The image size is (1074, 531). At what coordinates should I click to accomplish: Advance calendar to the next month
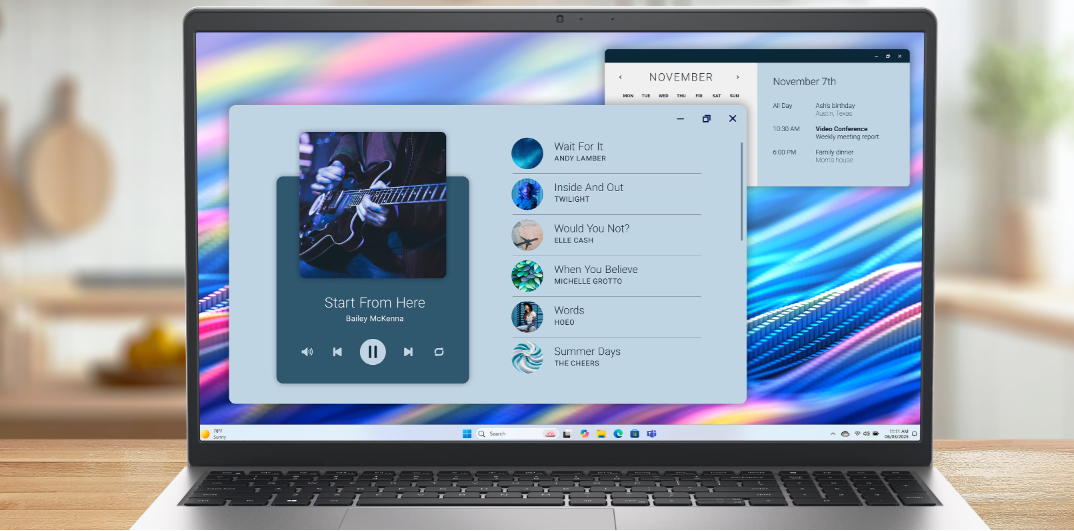pyautogui.click(x=738, y=77)
